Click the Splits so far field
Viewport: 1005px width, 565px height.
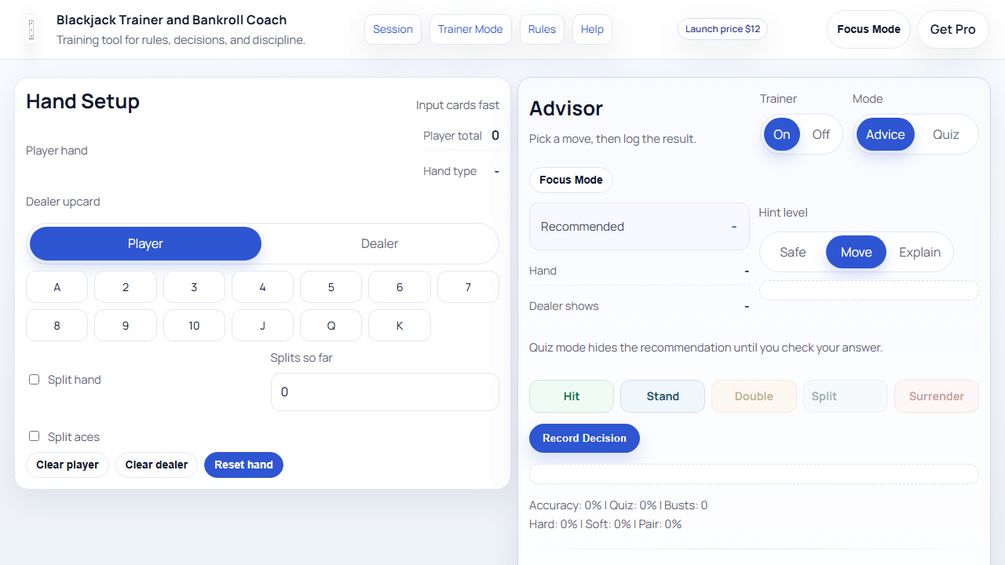(x=384, y=392)
